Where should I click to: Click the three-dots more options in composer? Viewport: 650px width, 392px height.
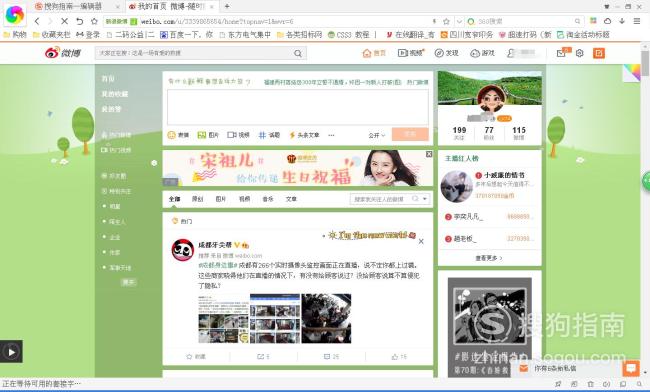point(331,135)
